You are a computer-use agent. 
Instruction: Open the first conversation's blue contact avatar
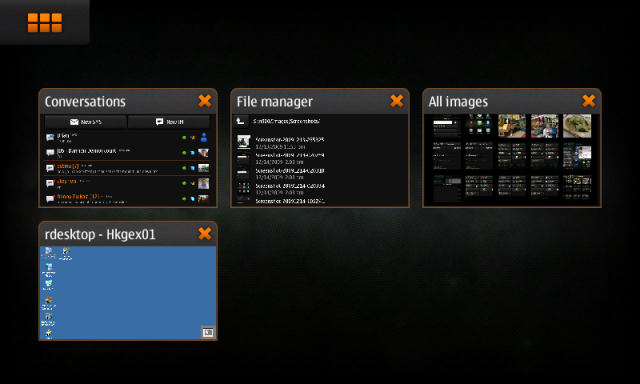(204, 138)
